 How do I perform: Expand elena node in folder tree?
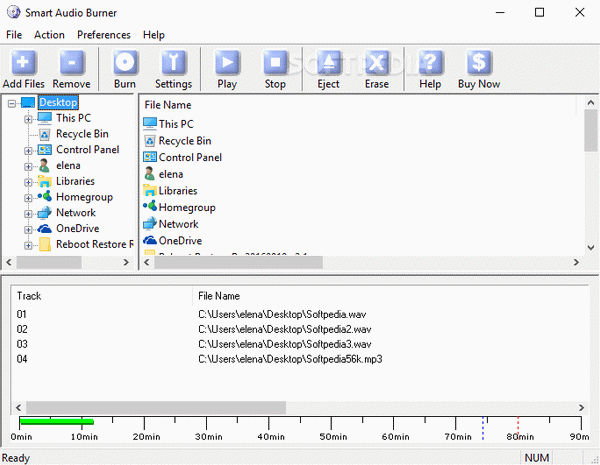[x=28, y=166]
